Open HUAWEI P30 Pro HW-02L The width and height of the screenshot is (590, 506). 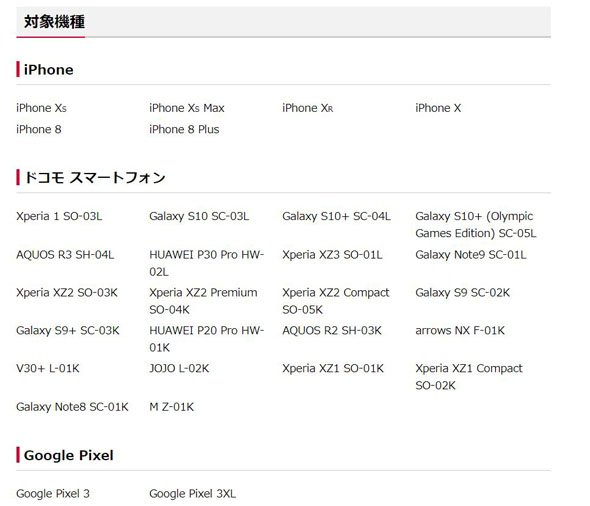[207, 263]
